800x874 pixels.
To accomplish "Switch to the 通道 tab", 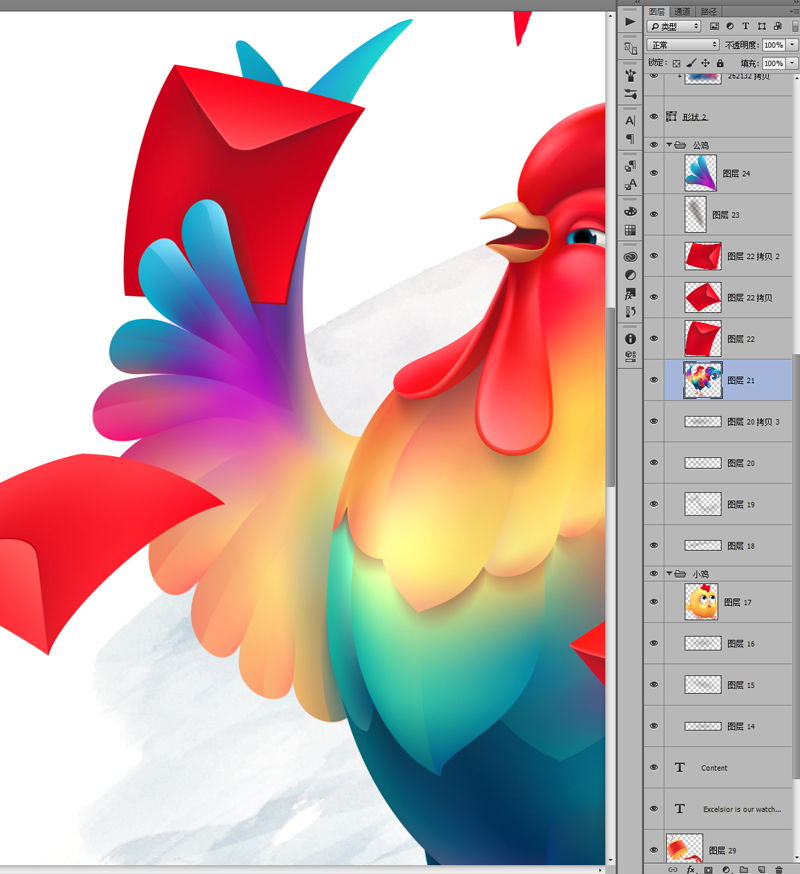I will pyautogui.click(x=682, y=11).
